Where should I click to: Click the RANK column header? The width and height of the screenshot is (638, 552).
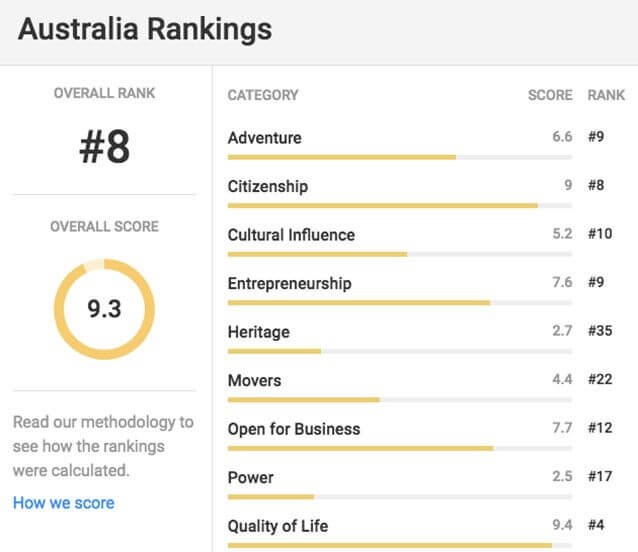point(606,95)
